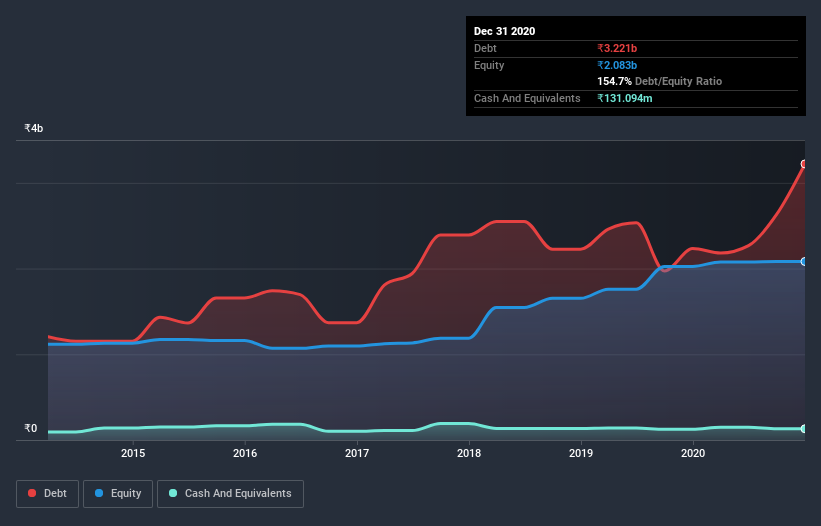The width and height of the screenshot is (821, 526).
Task: Click the 2020 x-axis label
Action: click(693, 453)
